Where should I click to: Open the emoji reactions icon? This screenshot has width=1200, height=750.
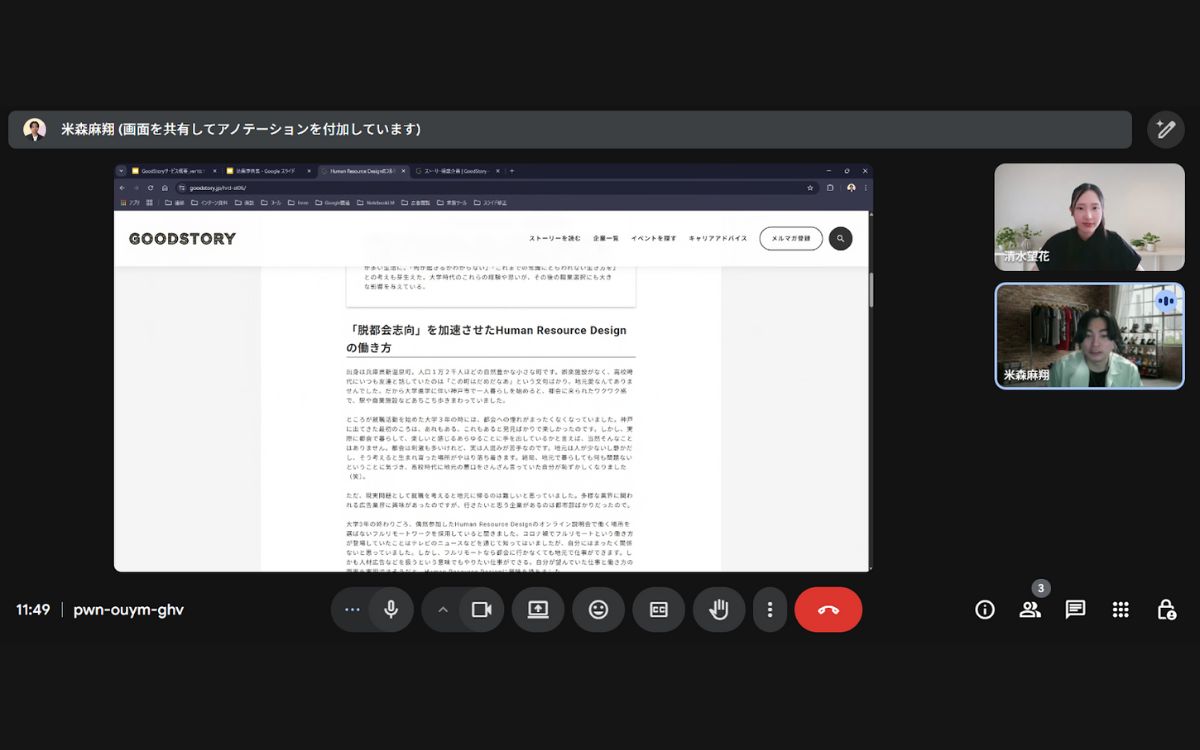click(x=598, y=610)
